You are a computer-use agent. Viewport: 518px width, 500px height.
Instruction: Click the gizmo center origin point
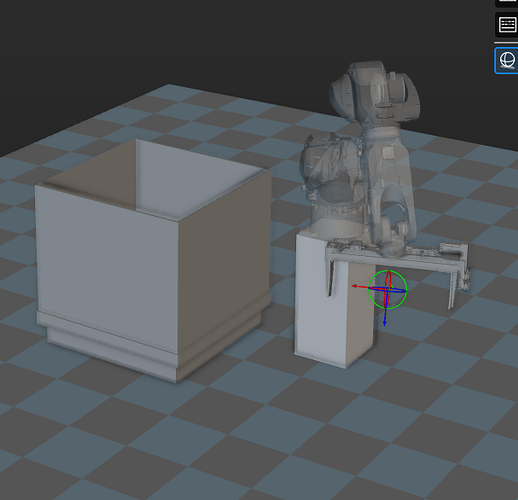pyautogui.click(x=387, y=290)
